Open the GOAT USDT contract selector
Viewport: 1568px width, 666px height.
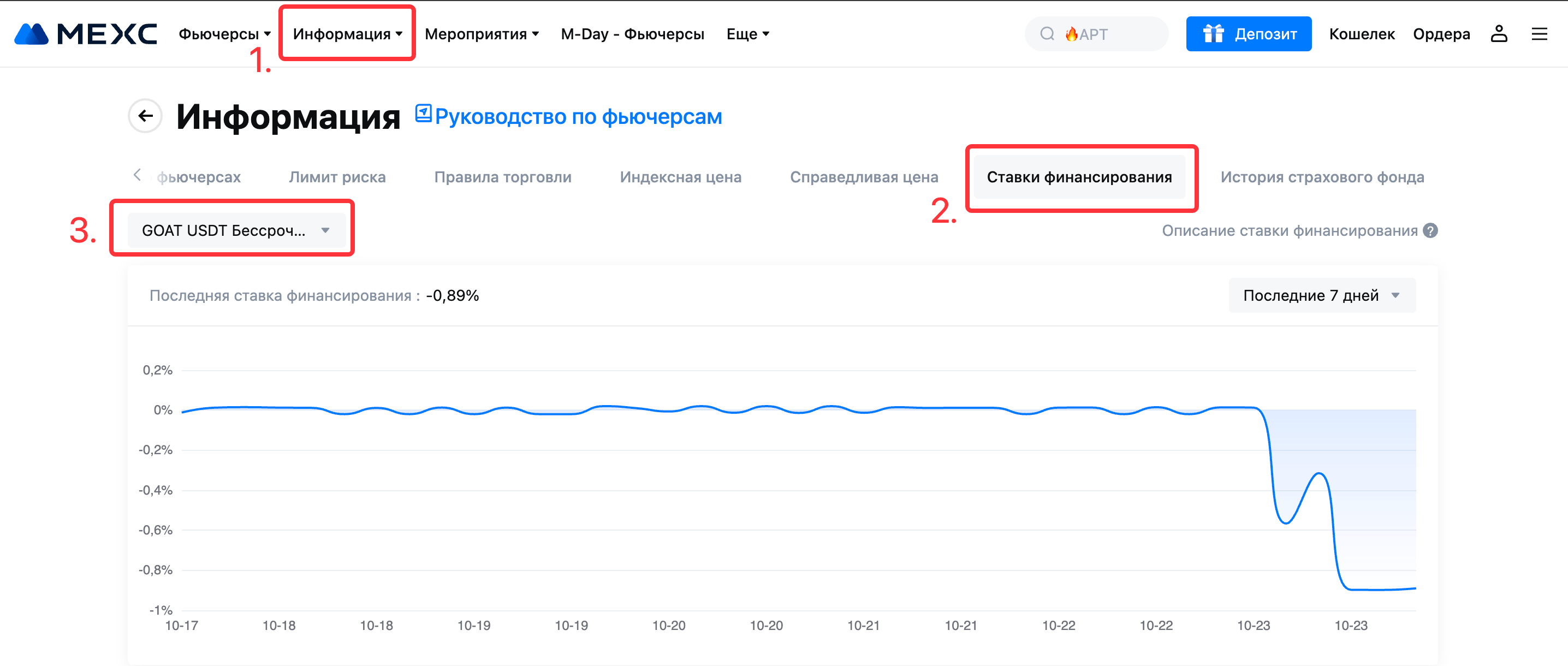pyautogui.click(x=235, y=230)
